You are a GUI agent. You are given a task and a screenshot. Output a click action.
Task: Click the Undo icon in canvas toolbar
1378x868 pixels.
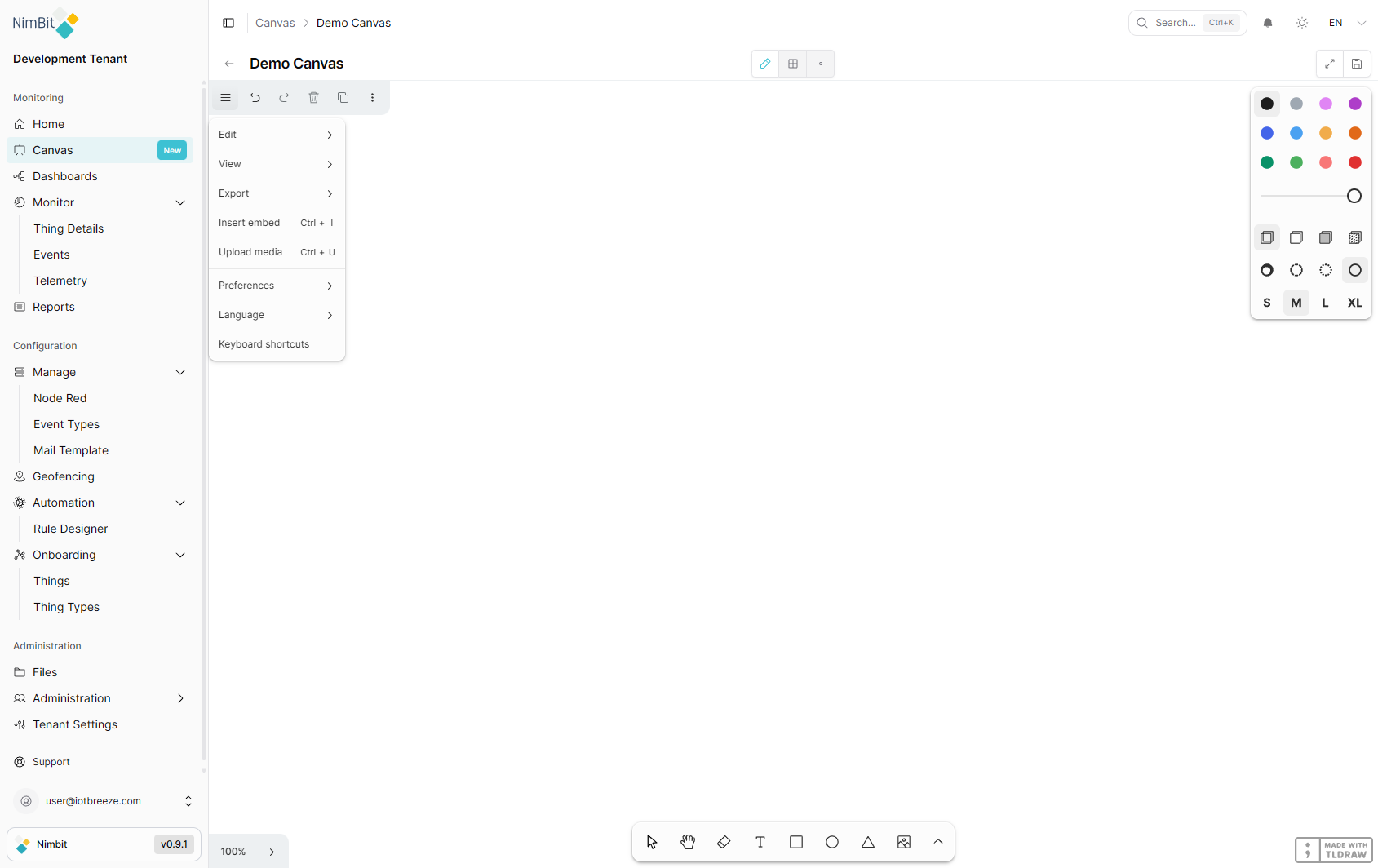click(x=255, y=97)
